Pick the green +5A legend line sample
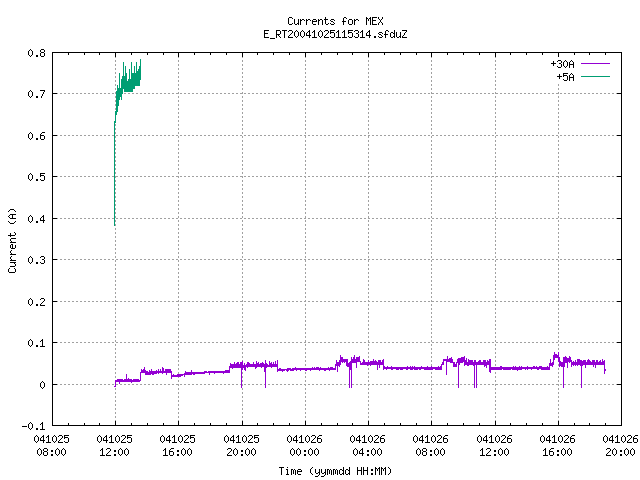 click(595, 76)
